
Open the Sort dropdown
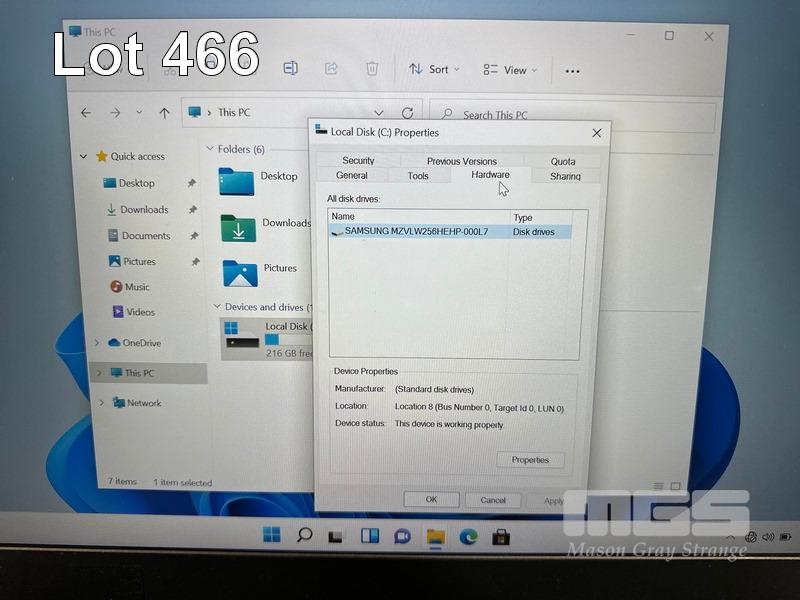[434, 69]
